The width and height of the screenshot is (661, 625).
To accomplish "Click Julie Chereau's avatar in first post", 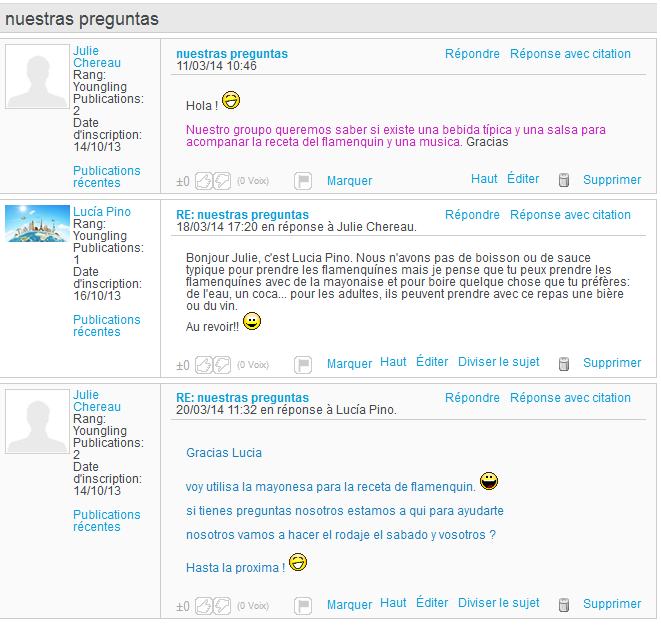I will [x=37, y=77].
